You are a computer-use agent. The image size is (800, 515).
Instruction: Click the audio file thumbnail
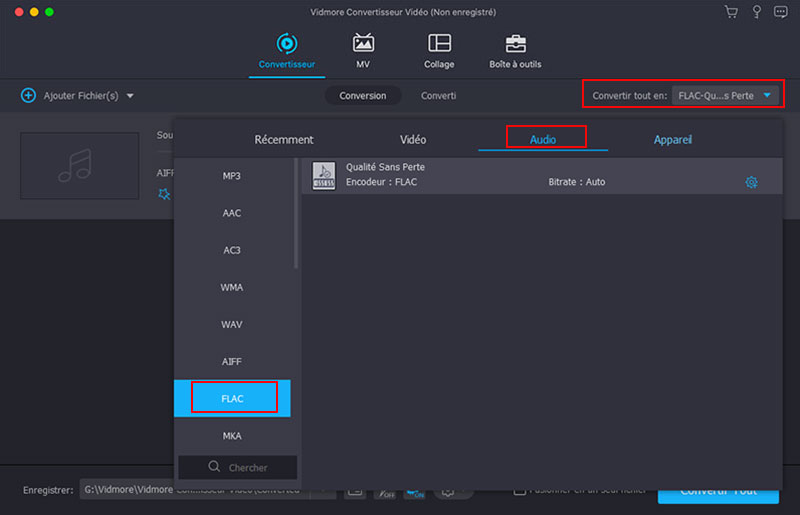coord(79,165)
